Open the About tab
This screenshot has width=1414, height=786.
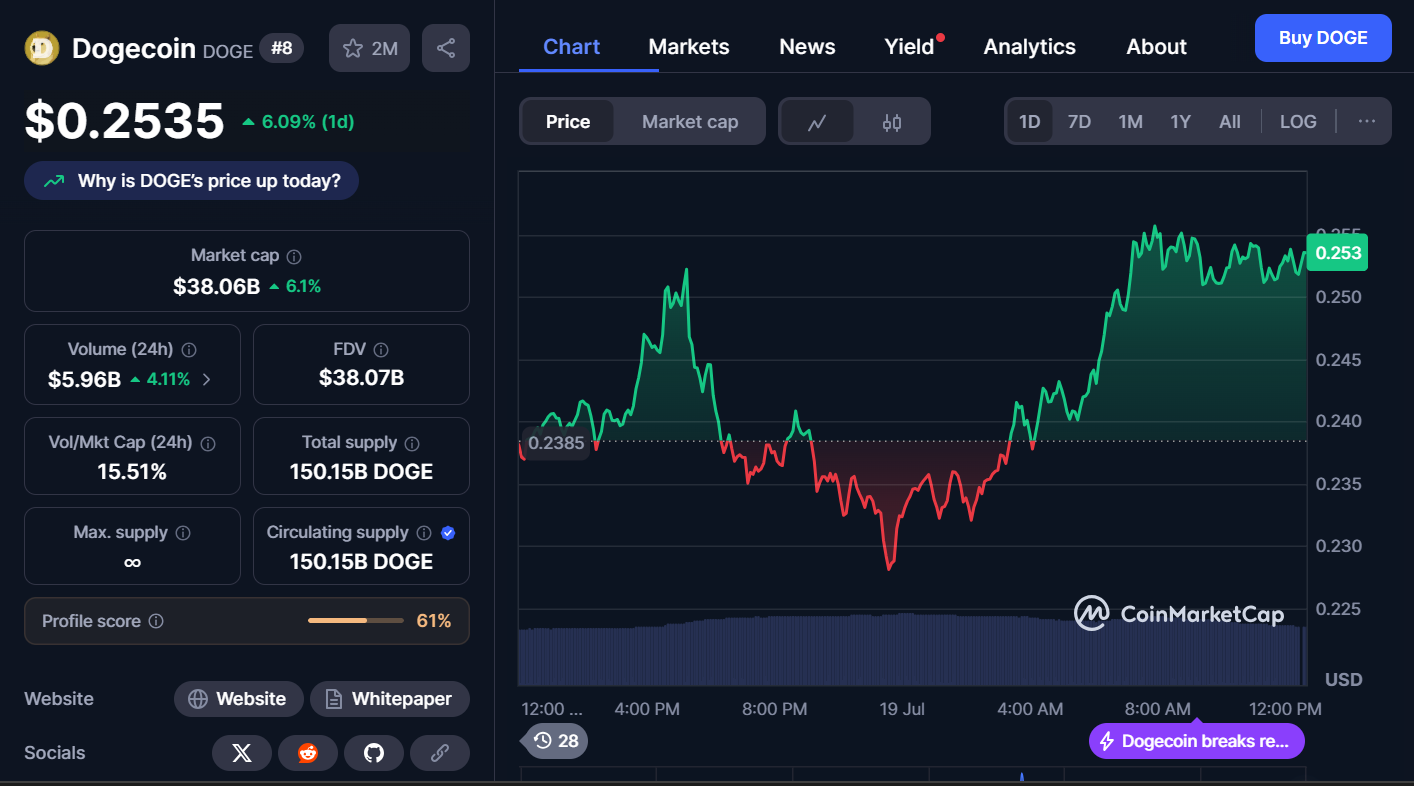tap(1156, 47)
